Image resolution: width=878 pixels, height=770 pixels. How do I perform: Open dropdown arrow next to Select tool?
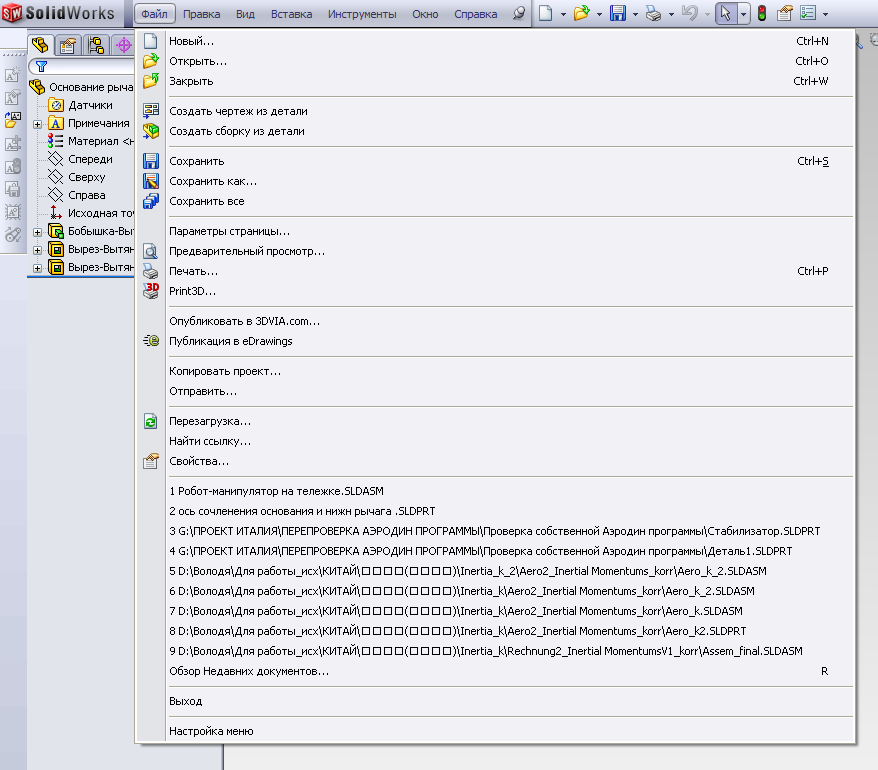click(743, 14)
